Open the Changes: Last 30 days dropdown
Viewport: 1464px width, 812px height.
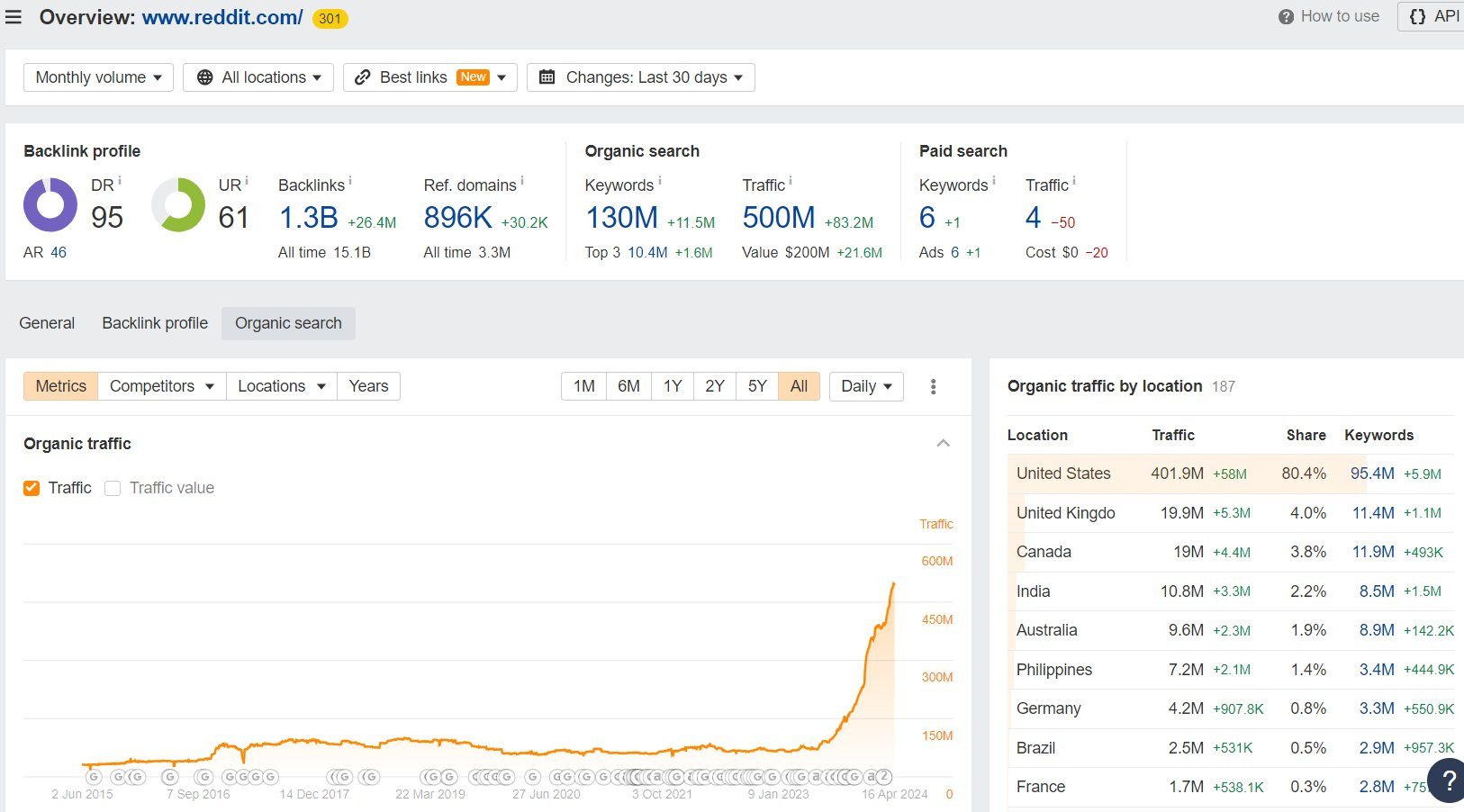pos(641,77)
